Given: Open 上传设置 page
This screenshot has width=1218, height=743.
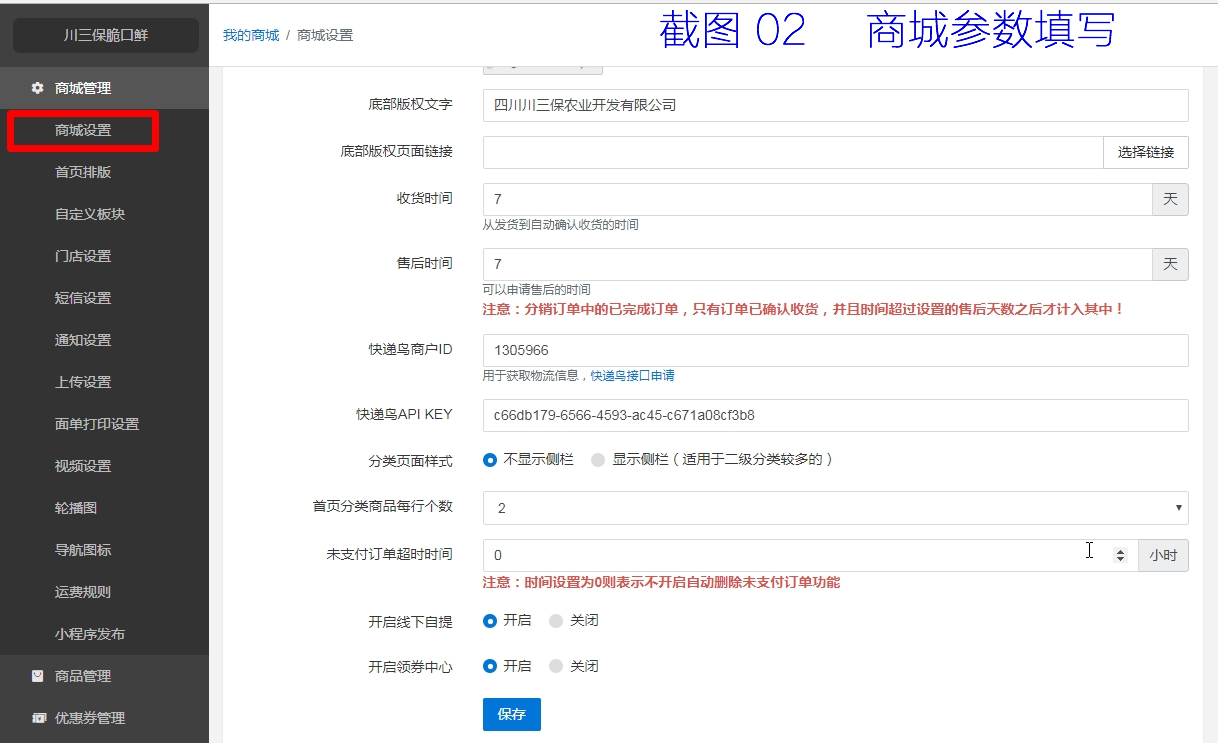Looking at the screenshot, I should (83, 382).
